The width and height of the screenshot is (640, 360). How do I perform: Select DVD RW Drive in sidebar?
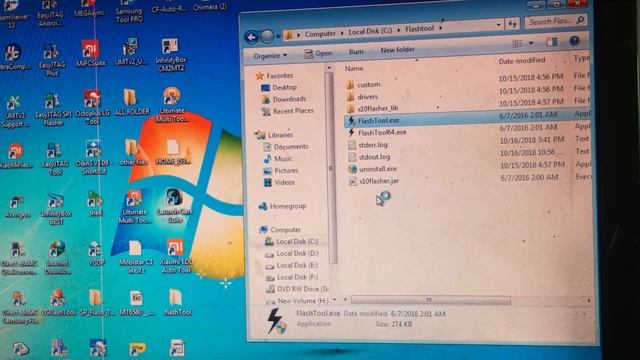click(x=297, y=289)
